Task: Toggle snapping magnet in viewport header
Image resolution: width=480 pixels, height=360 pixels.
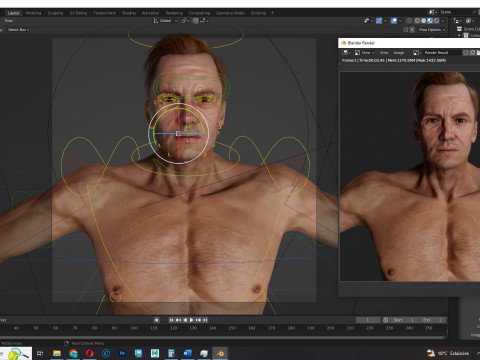Action: (x=196, y=21)
